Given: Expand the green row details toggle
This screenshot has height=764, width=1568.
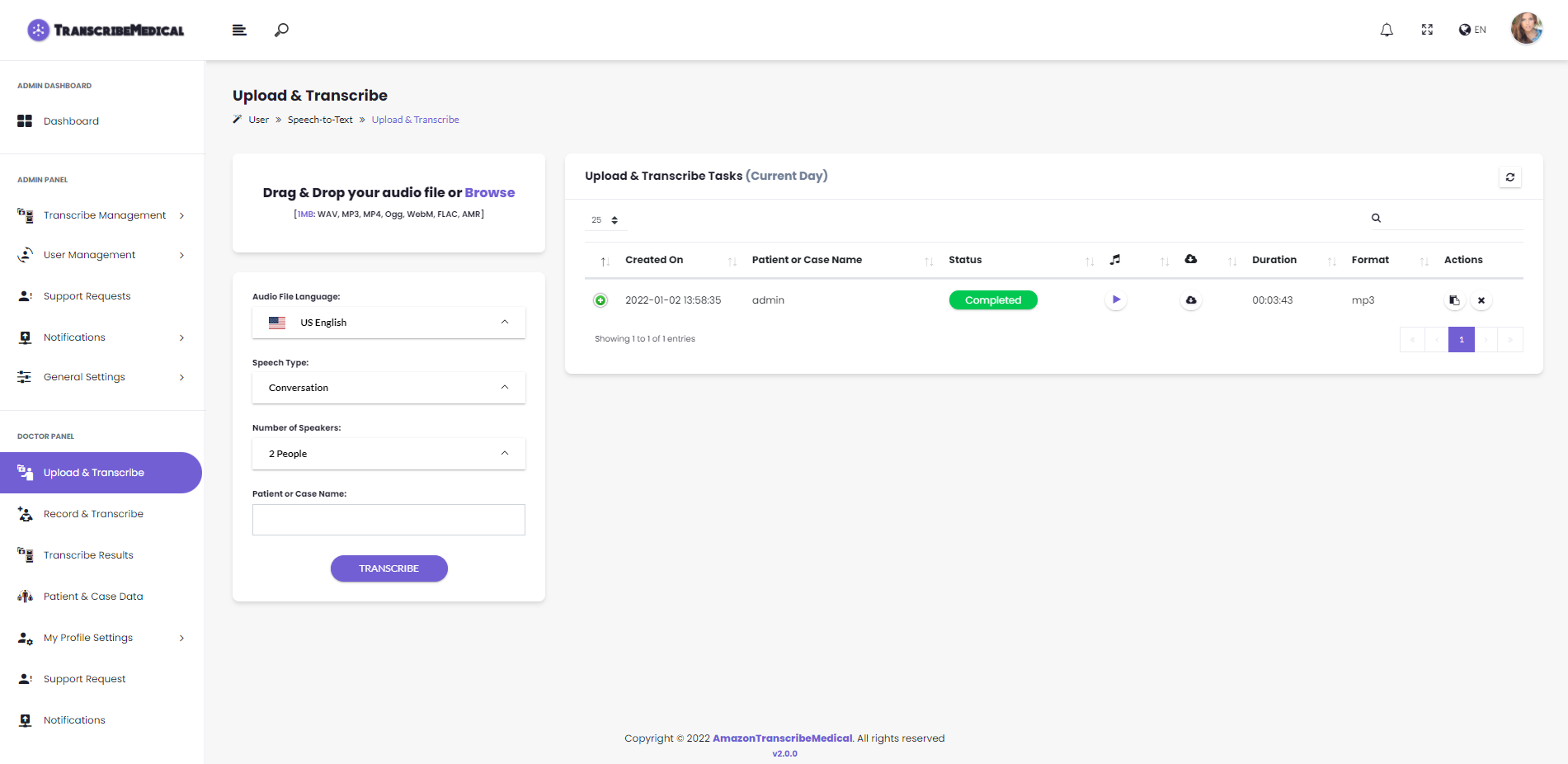Looking at the screenshot, I should point(600,300).
